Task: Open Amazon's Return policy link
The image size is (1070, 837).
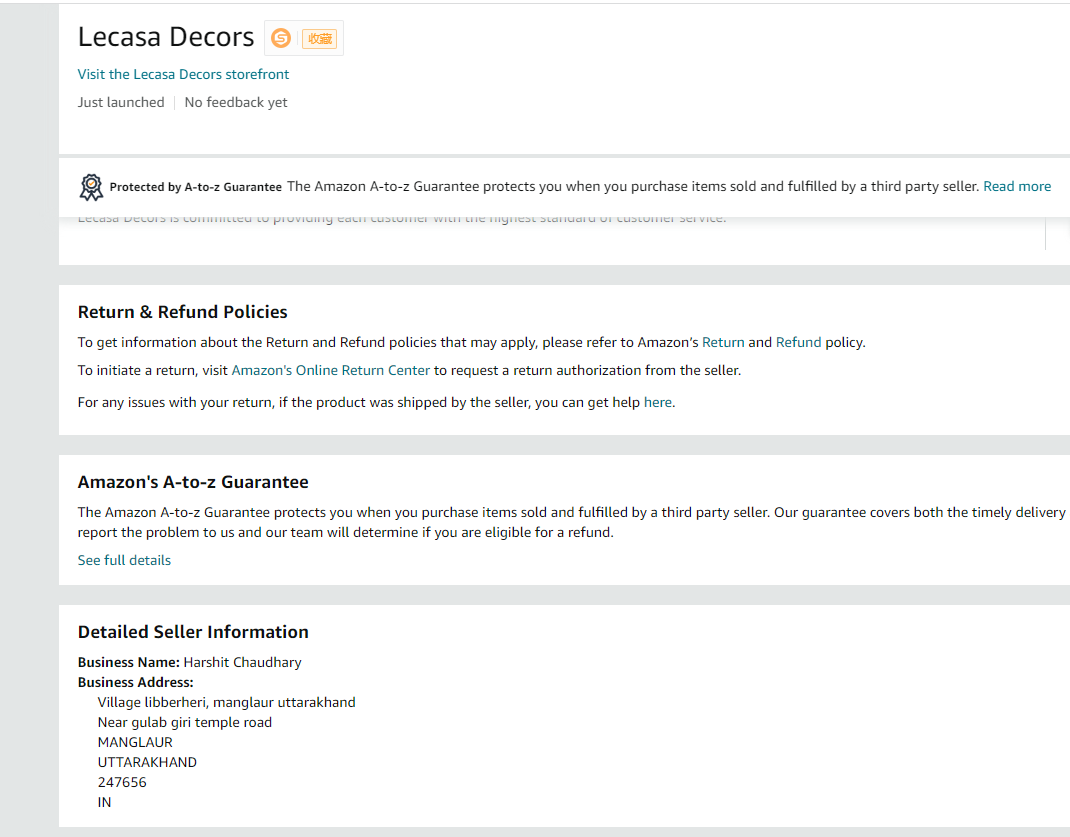Action: coord(723,342)
